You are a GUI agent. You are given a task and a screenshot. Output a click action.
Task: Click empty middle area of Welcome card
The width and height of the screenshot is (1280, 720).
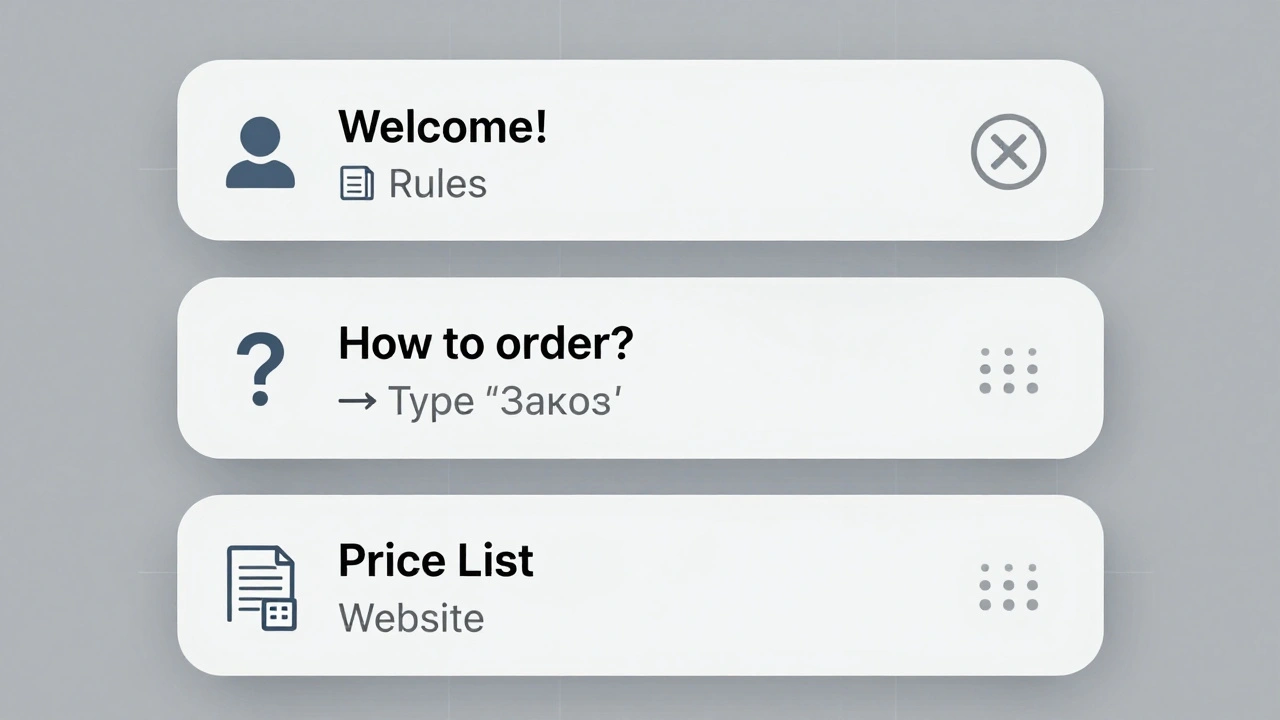click(x=750, y=150)
